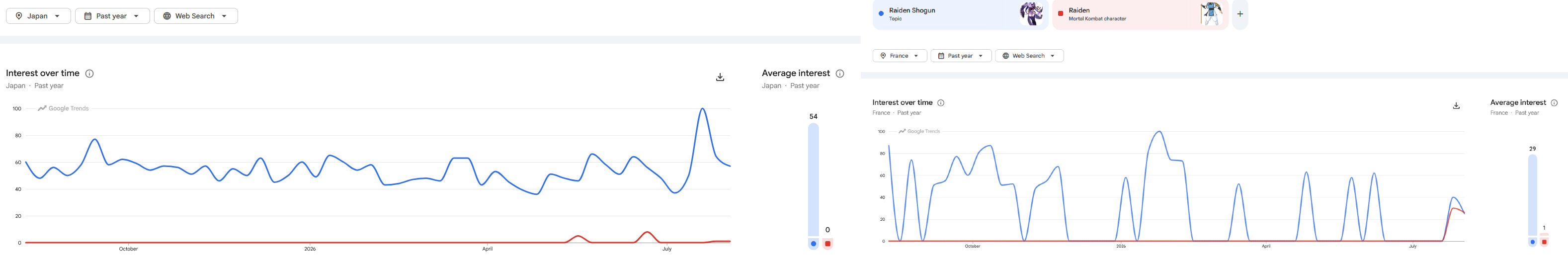Click info icon next to Japan Interest over time
The height and width of the screenshot is (261, 1568).
tap(89, 74)
